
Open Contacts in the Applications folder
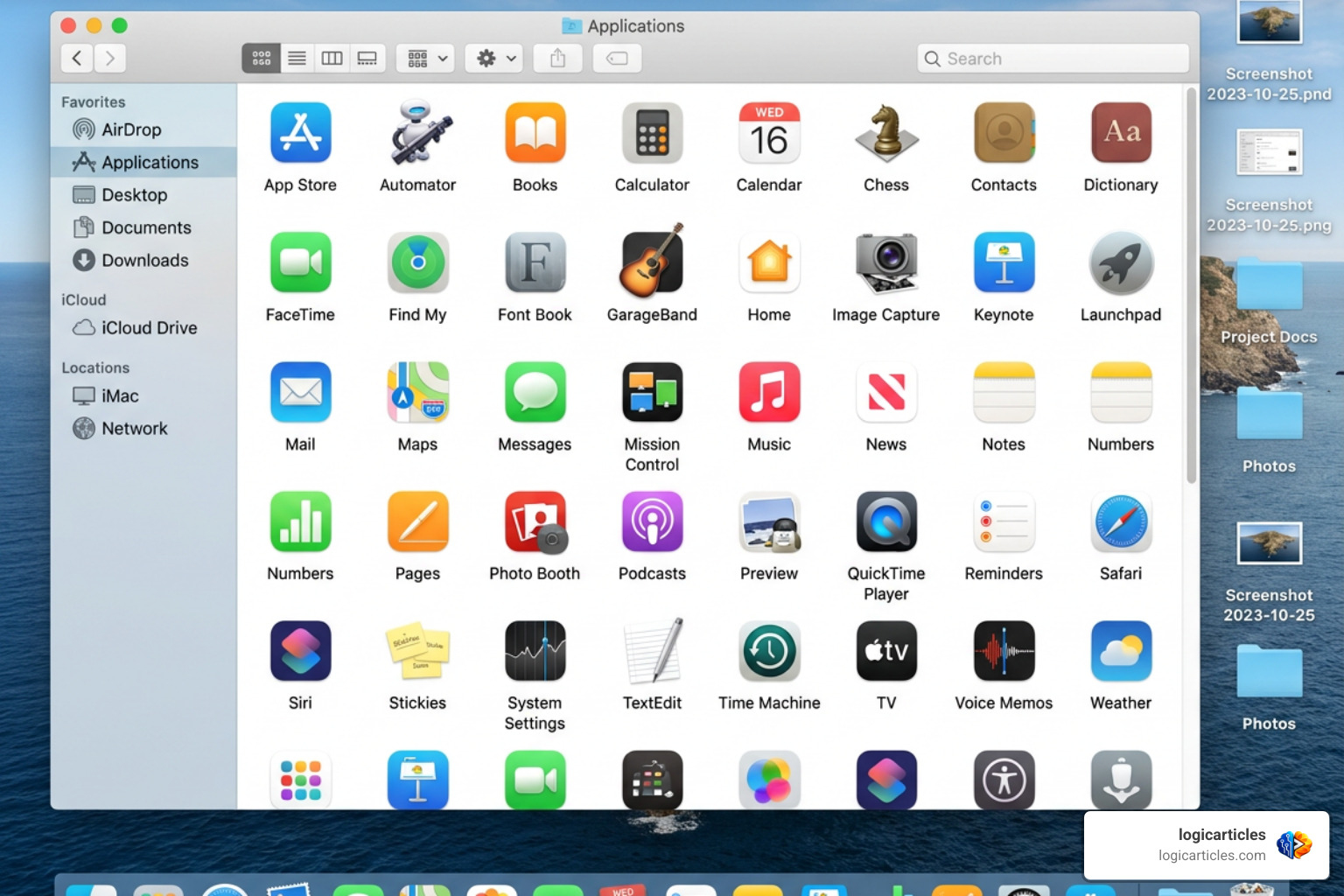point(1004,133)
